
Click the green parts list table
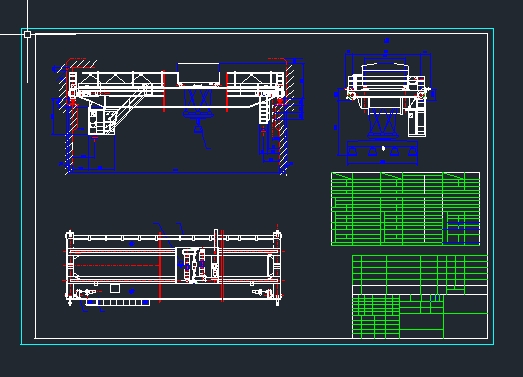pos(406,209)
